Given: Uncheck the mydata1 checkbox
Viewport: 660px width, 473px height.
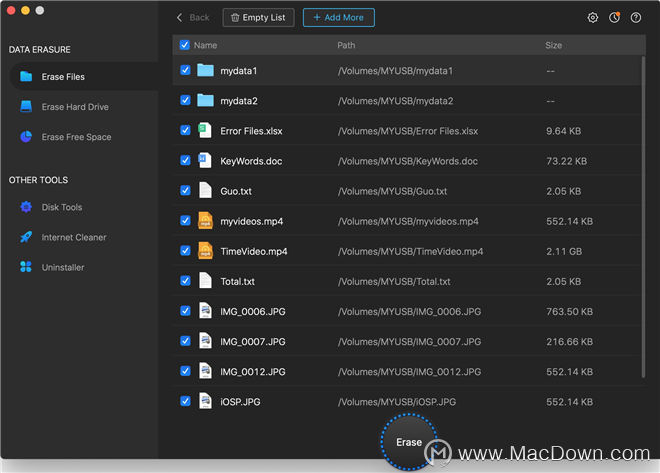Looking at the screenshot, I should coord(185,70).
